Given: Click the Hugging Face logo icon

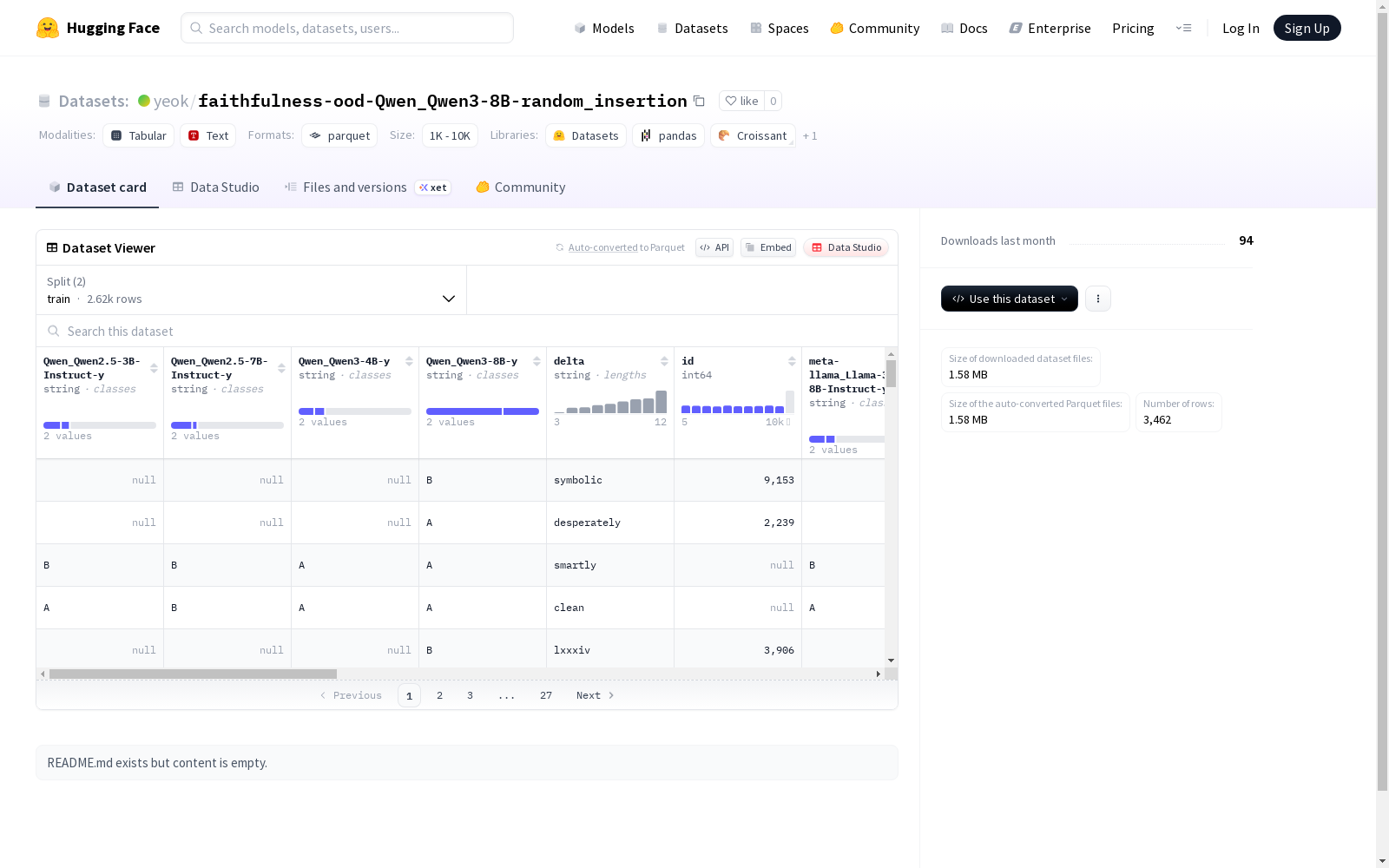Looking at the screenshot, I should point(48,28).
